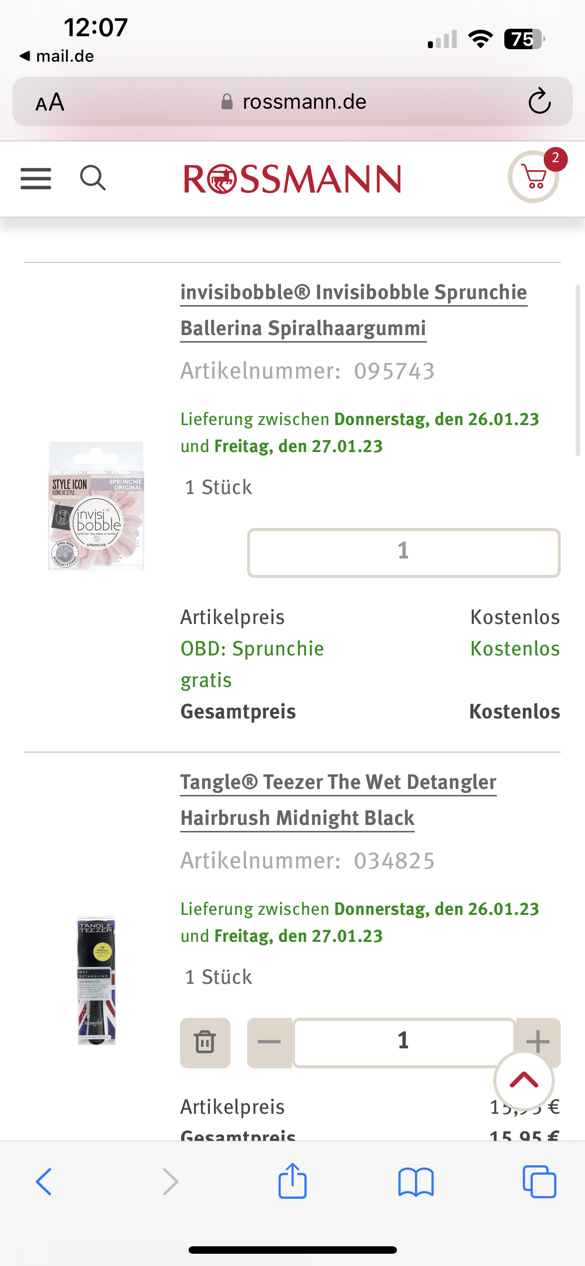Open the search magnifier icon
The image size is (585, 1266).
coord(93,178)
